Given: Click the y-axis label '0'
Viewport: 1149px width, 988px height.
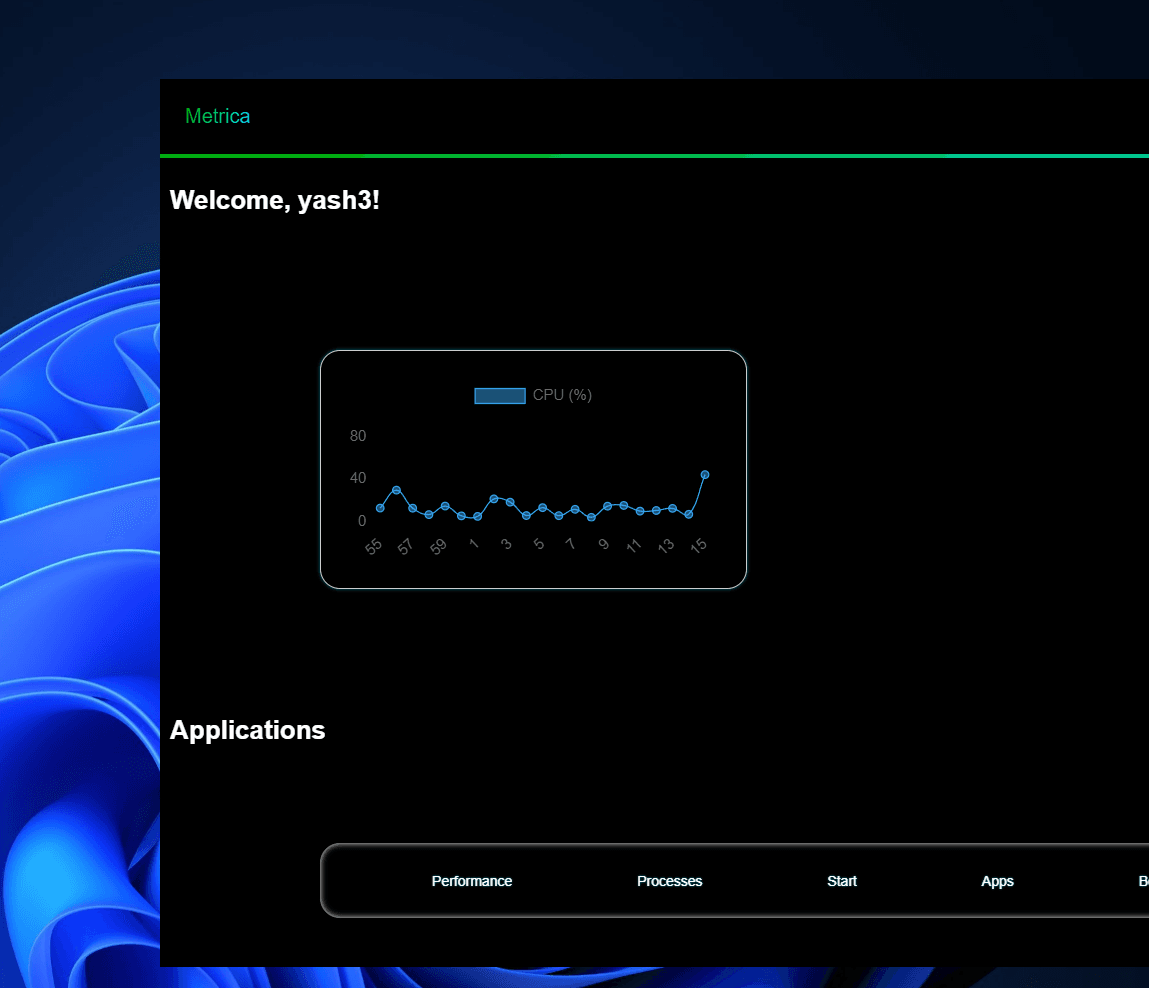Looking at the screenshot, I should [362, 520].
